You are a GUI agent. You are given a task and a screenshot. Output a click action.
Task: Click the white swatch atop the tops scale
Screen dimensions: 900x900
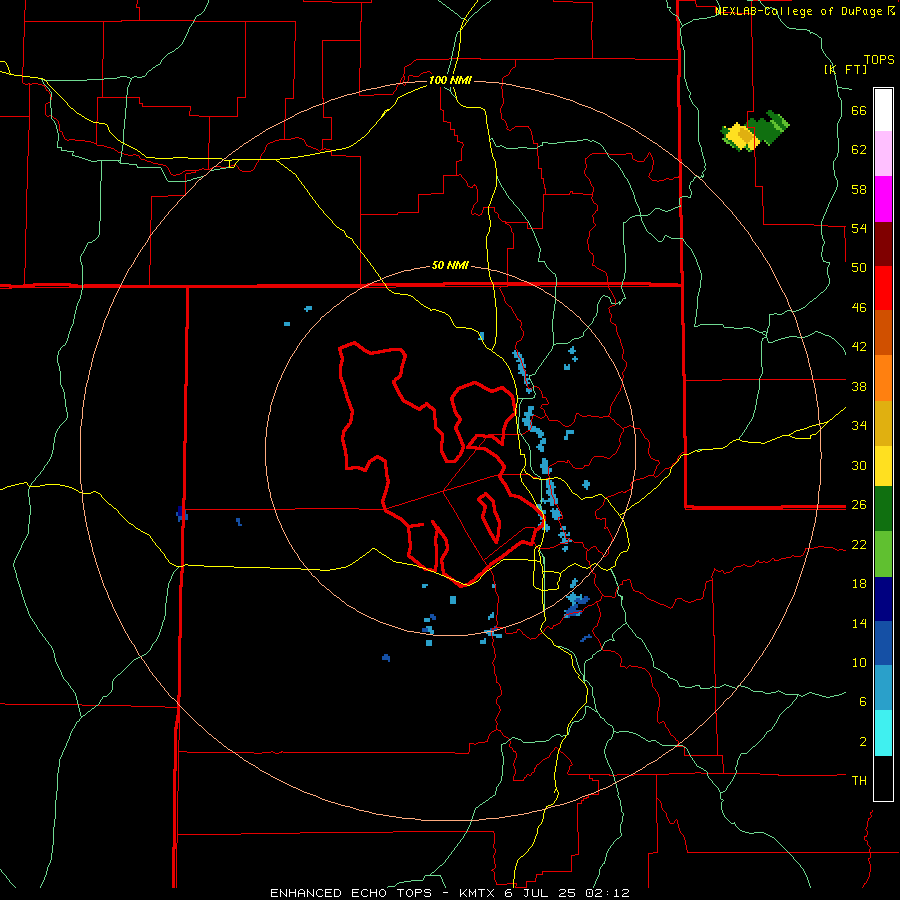883,110
